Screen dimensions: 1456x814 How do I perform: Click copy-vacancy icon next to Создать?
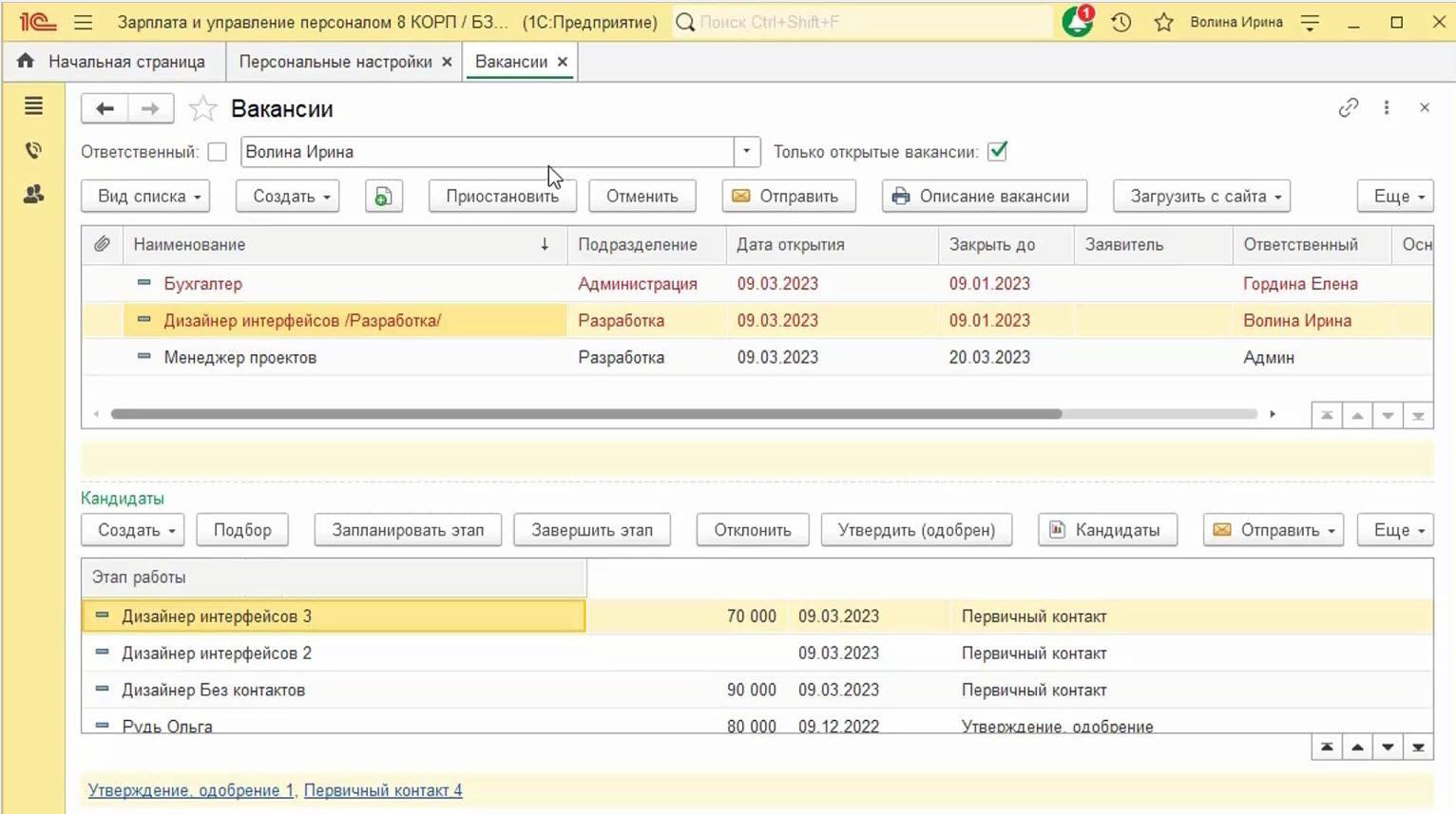coord(384,196)
